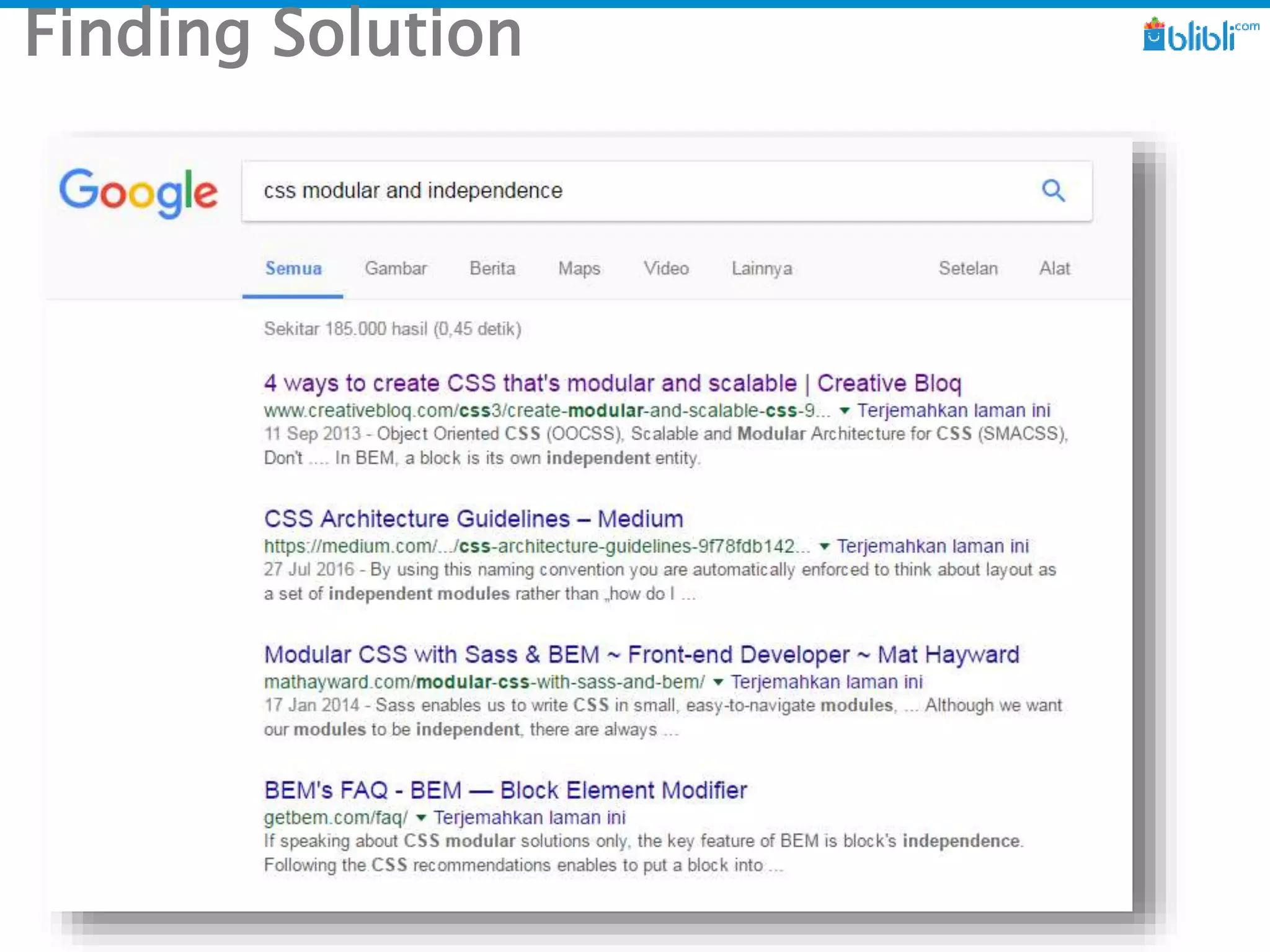1270x952 pixels.
Task: Expand dropdown arrow beside medium.com URL
Action: (824, 547)
